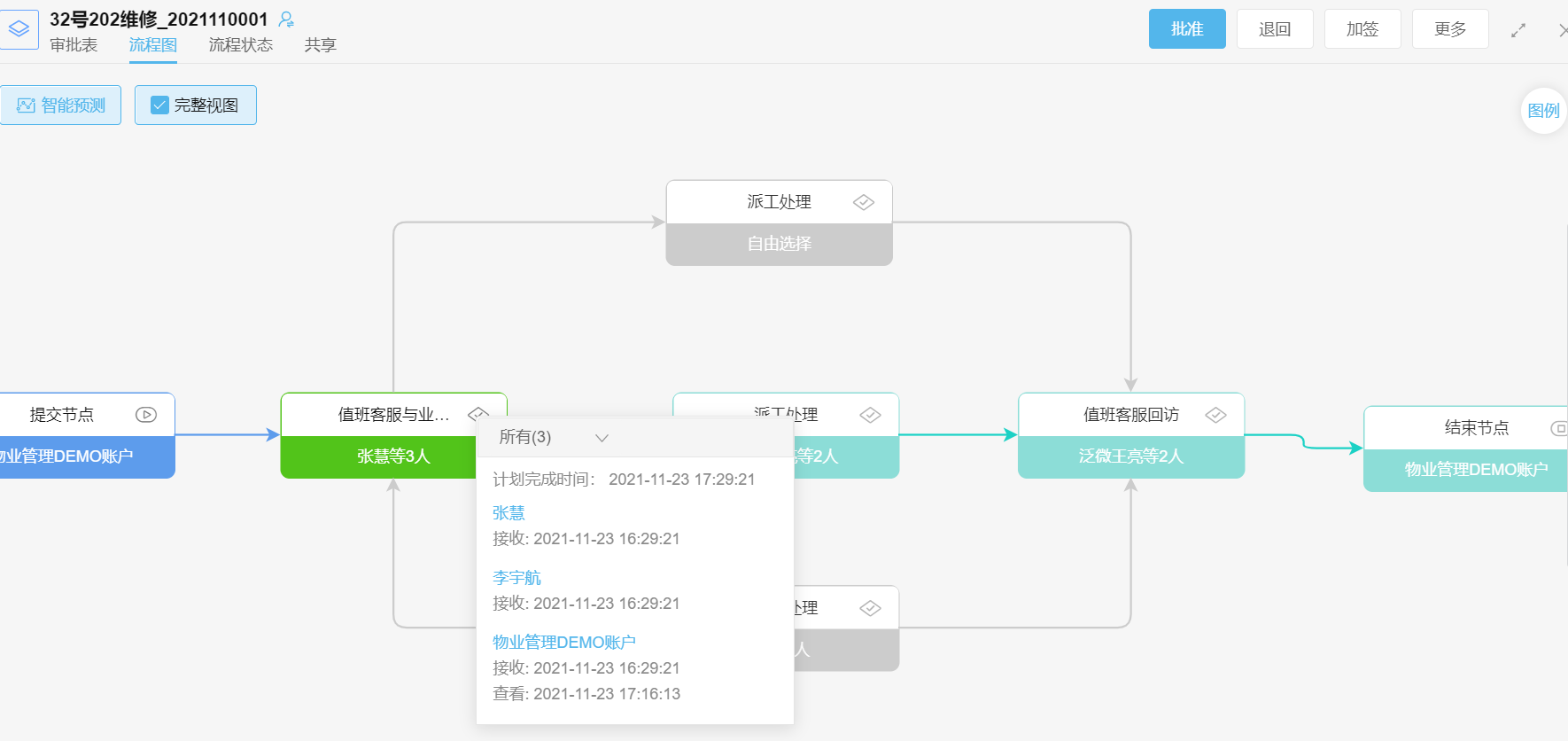This screenshot has height=741, width=1568.
Task: Click layers icon on bottom 处理 node
Action: tap(871, 608)
